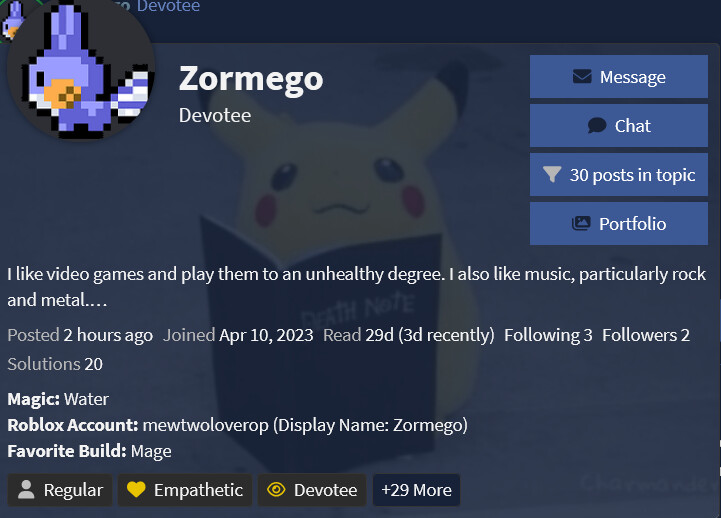Open Zormego's large pixel avatar
This screenshot has width=721, height=518.
click(x=81, y=69)
